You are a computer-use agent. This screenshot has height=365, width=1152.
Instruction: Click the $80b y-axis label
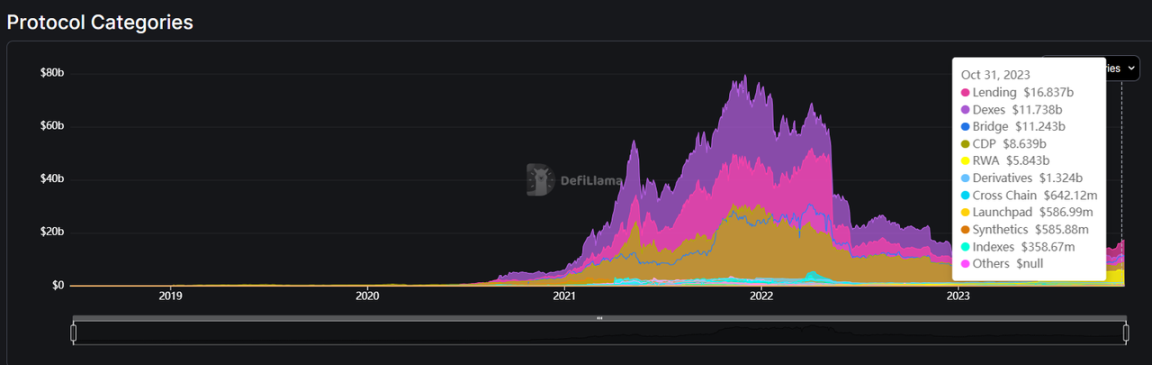(52, 73)
